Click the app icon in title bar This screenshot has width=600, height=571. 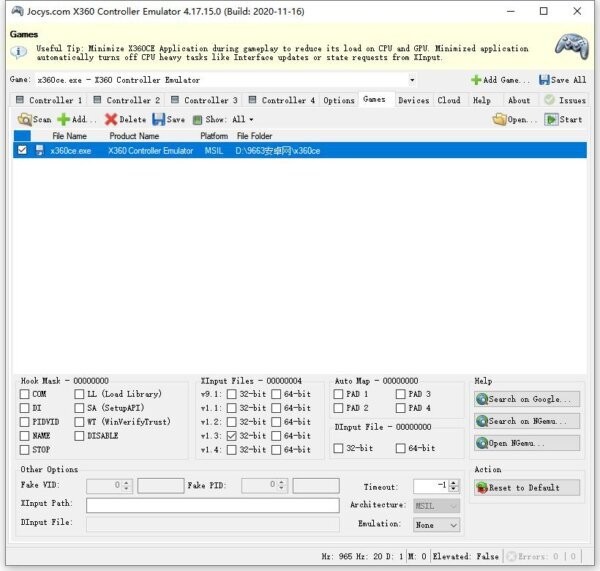pos(17,11)
